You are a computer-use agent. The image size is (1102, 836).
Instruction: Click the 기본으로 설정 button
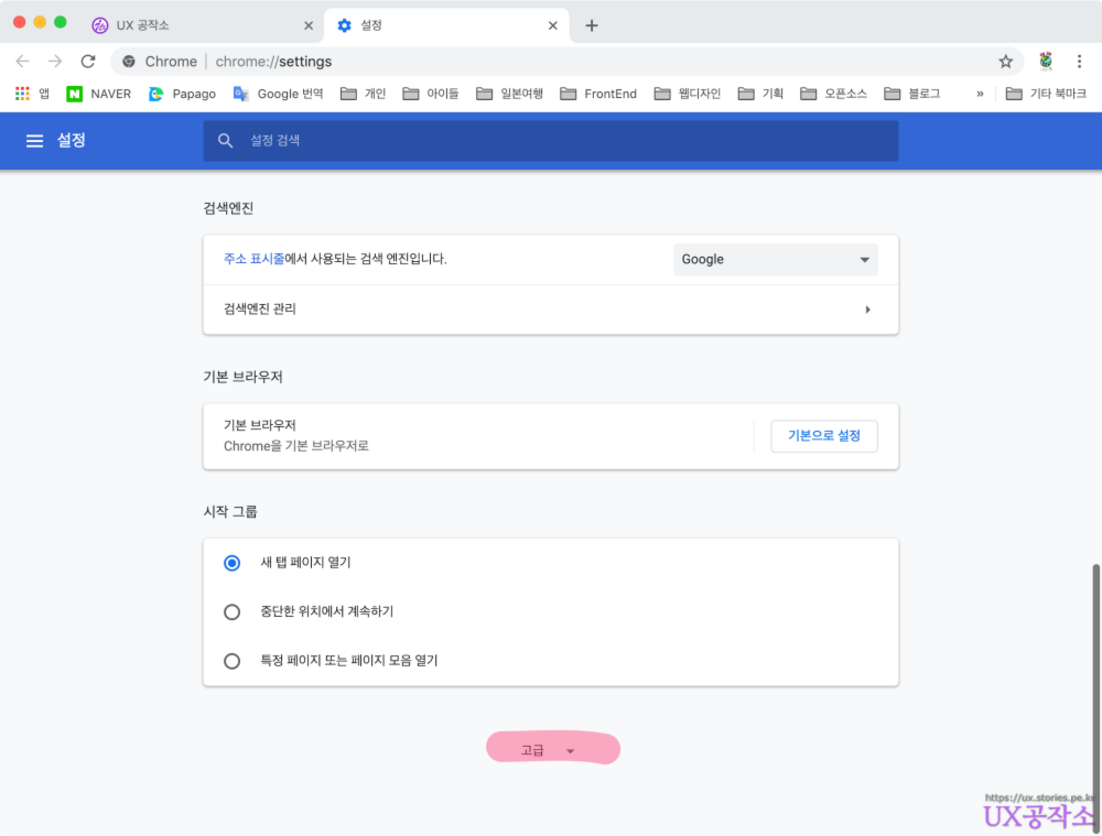pyautogui.click(x=824, y=436)
